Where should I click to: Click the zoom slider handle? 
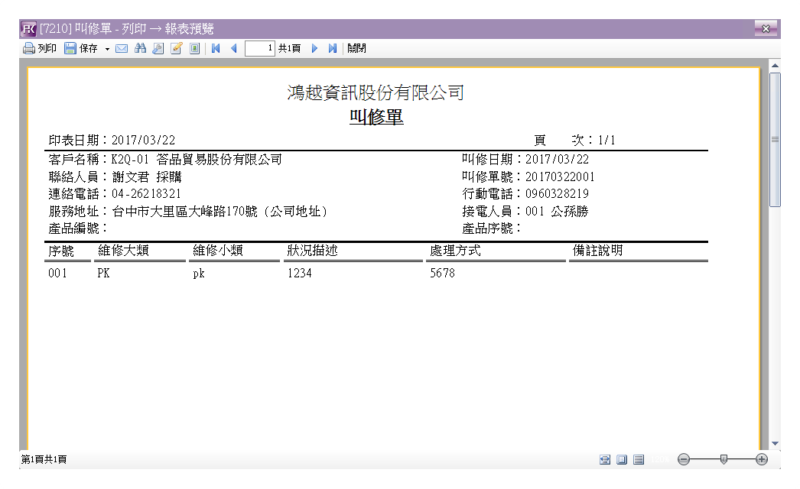pos(723,459)
